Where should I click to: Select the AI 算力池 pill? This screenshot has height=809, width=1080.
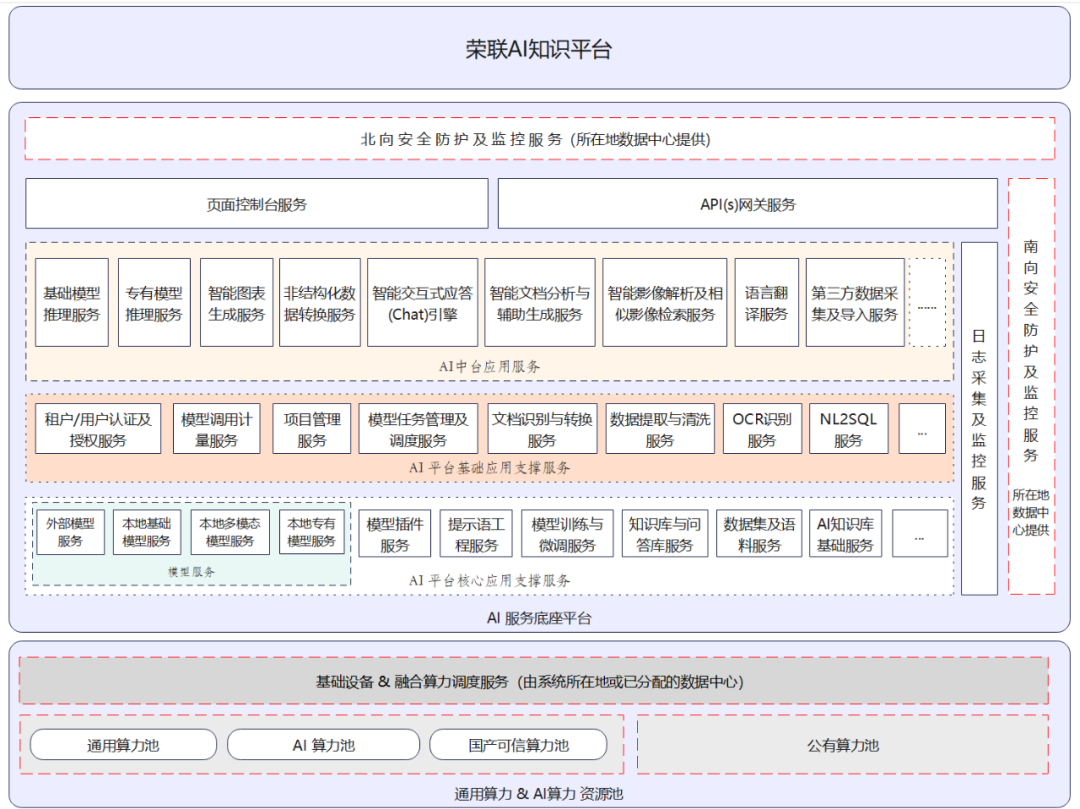click(323, 745)
